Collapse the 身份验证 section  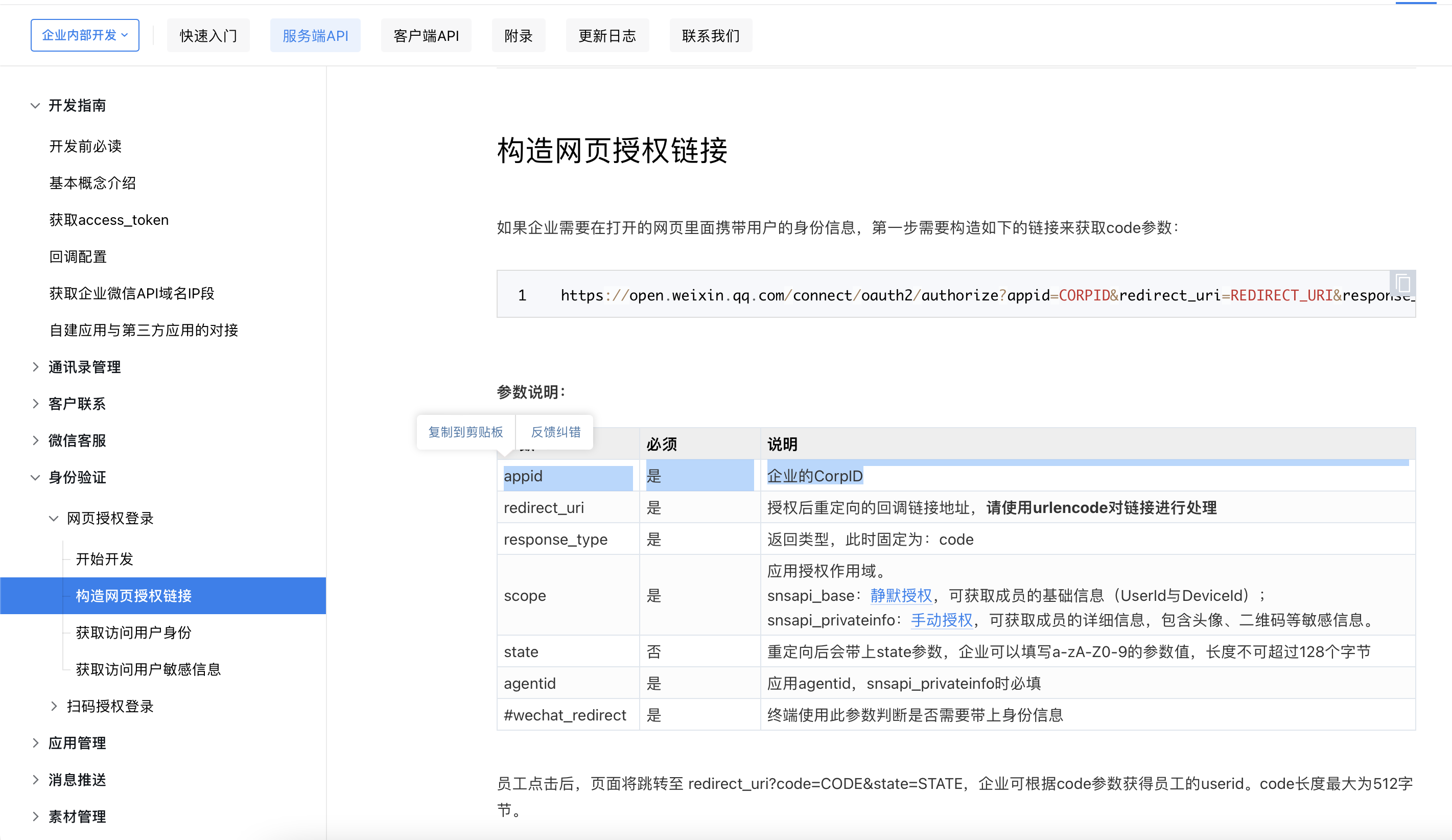click(35, 478)
